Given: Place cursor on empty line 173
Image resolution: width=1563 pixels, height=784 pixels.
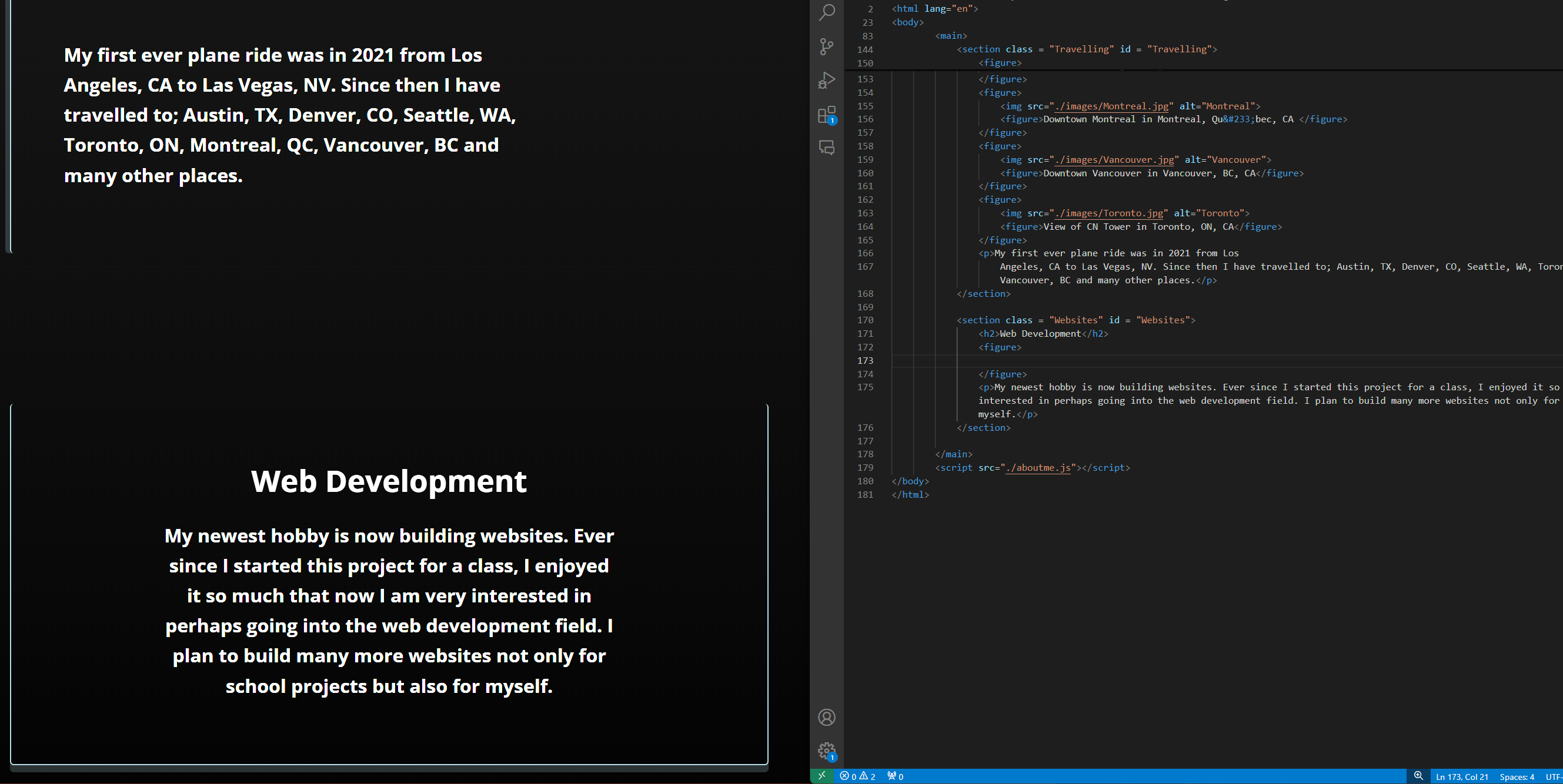Looking at the screenshot, I should (1225, 361).
